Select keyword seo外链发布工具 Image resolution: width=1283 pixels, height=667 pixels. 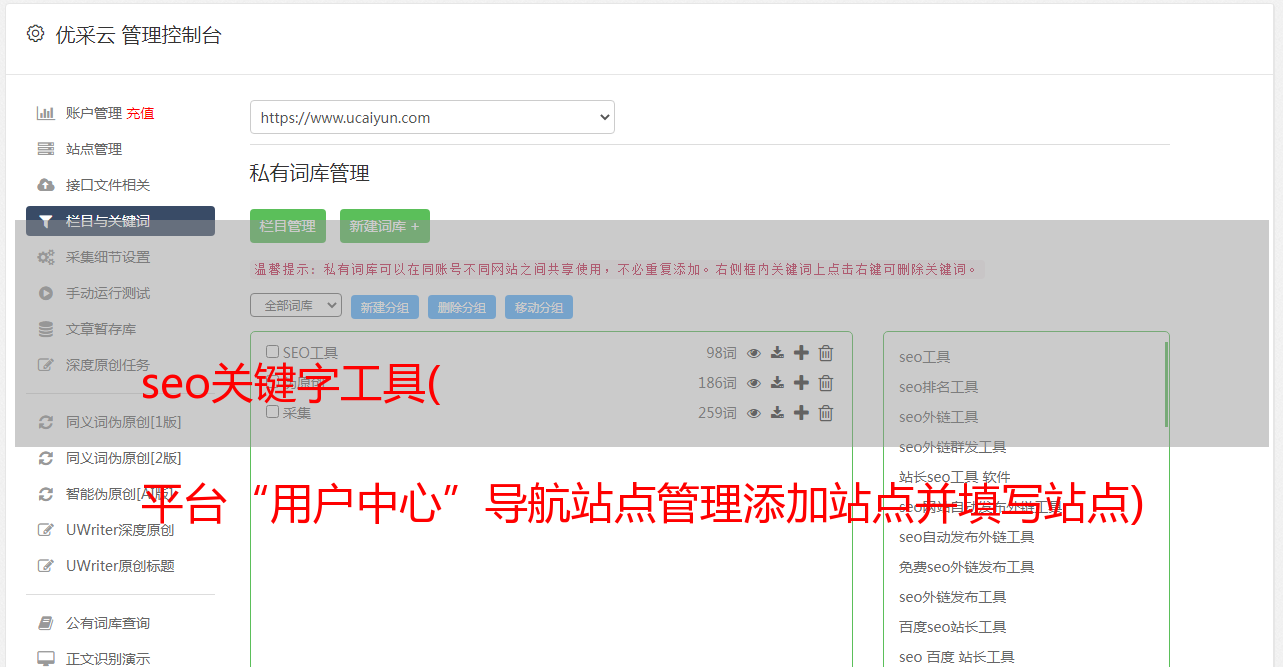[x=952, y=597]
